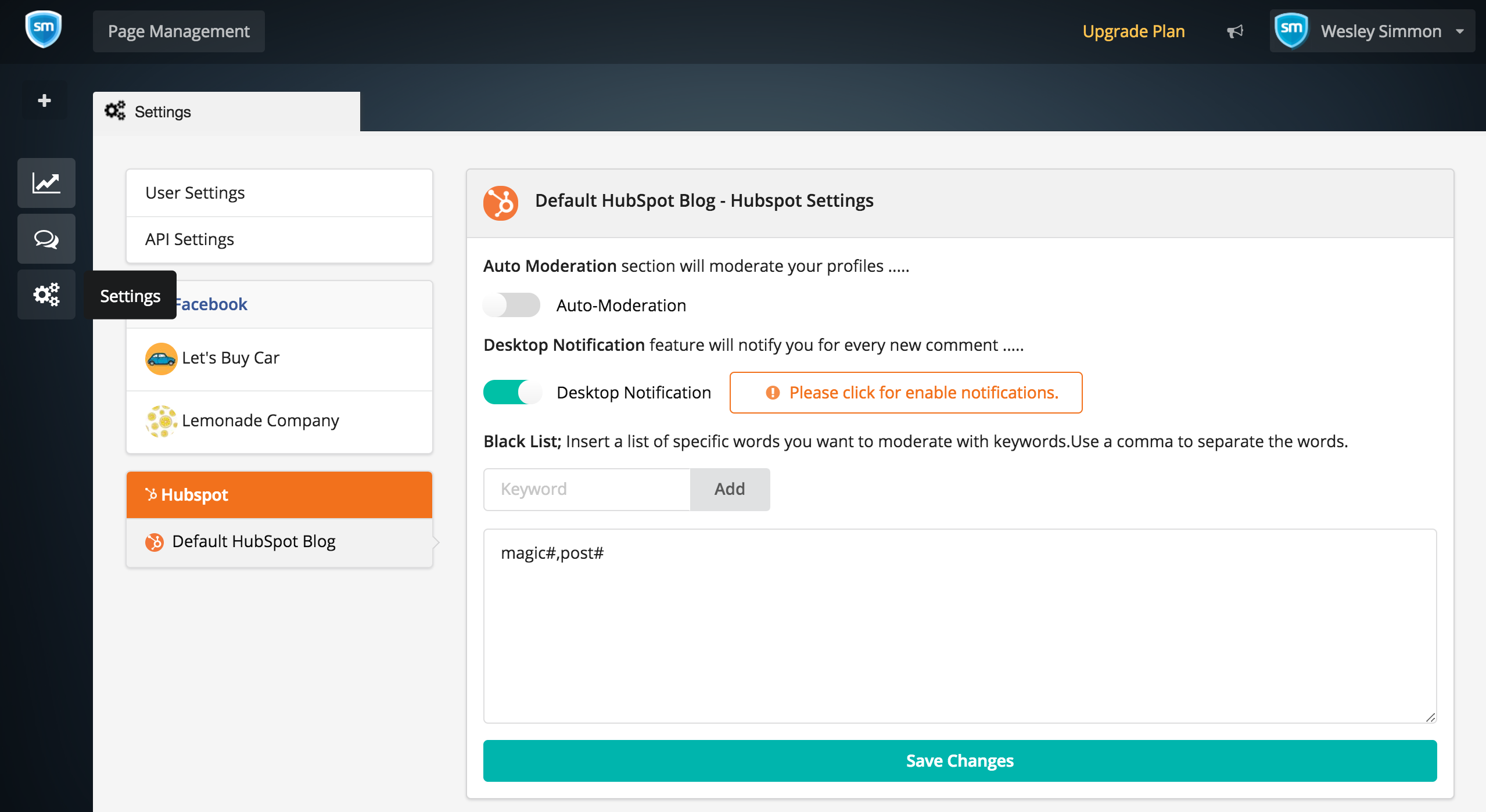The width and height of the screenshot is (1486, 812).
Task: Select Default HubSpot Blog item
Action: 279,542
